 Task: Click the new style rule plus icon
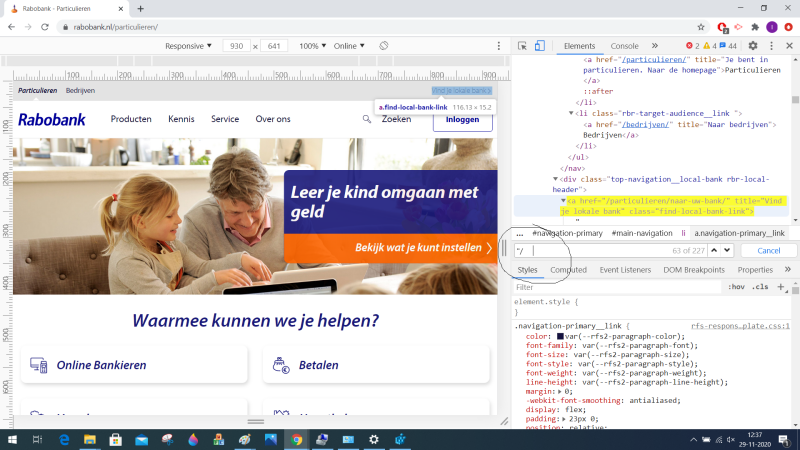[x=781, y=287]
